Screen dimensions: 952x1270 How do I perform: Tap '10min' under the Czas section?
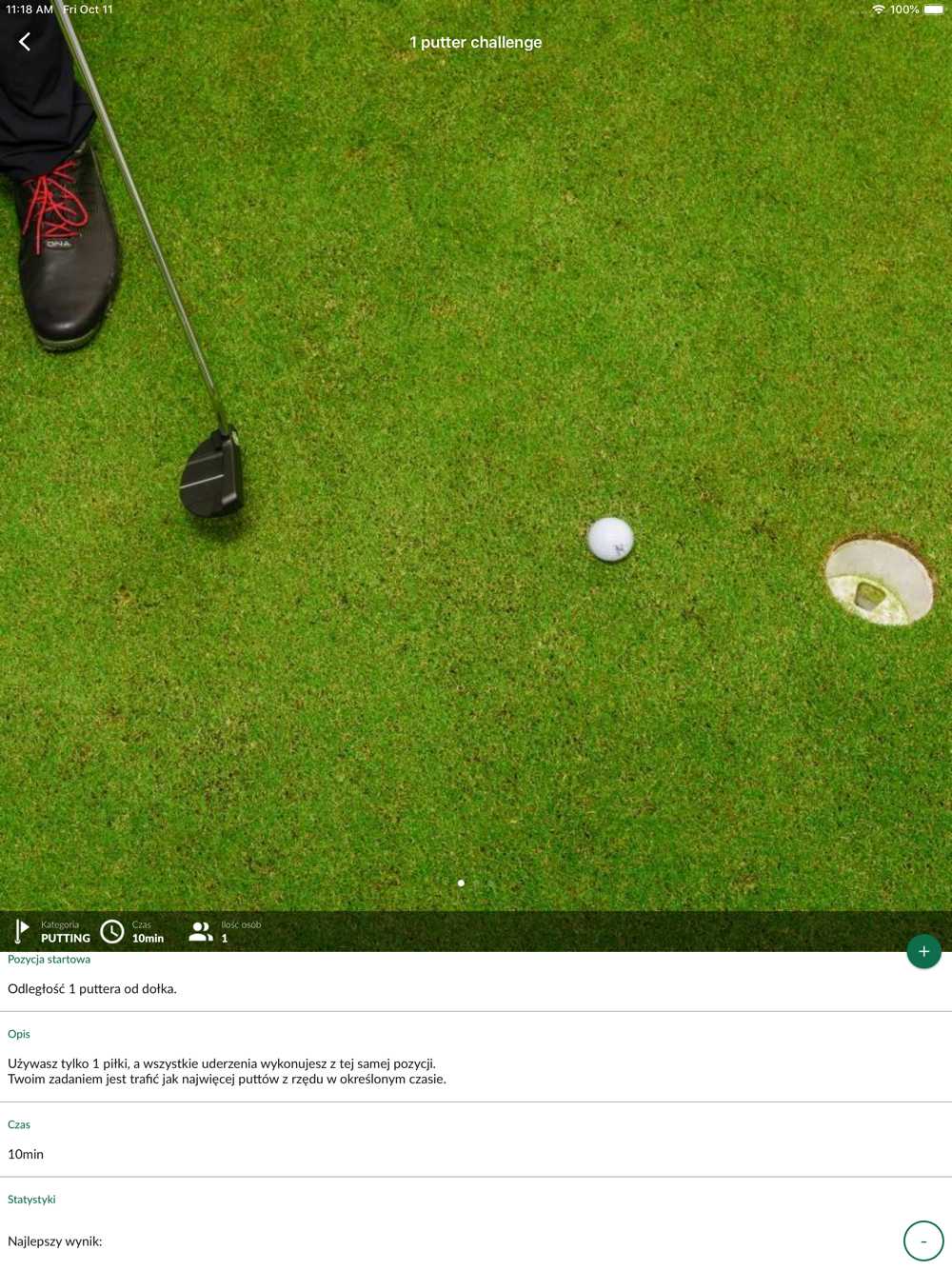click(x=26, y=1154)
